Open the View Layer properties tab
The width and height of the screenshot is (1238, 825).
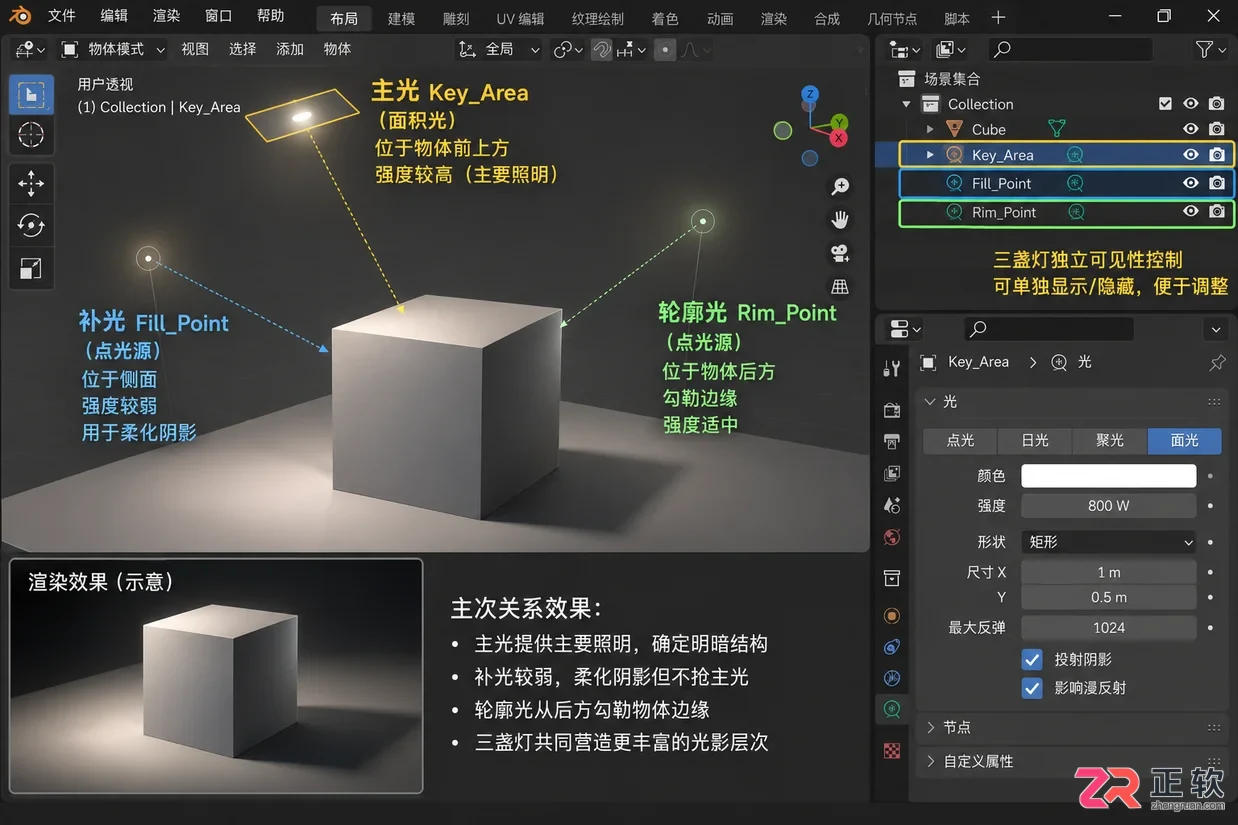(x=892, y=473)
